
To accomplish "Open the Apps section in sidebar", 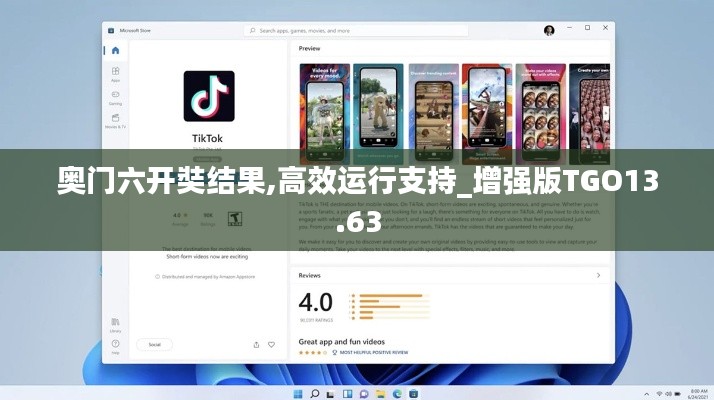I will coord(115,74).
